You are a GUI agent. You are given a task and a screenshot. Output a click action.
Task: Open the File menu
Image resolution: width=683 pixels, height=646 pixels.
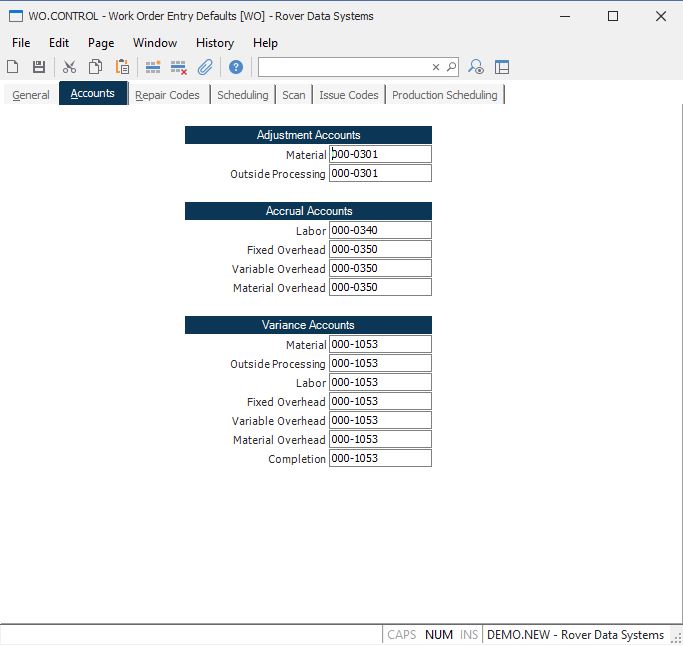tap(21, 43)
